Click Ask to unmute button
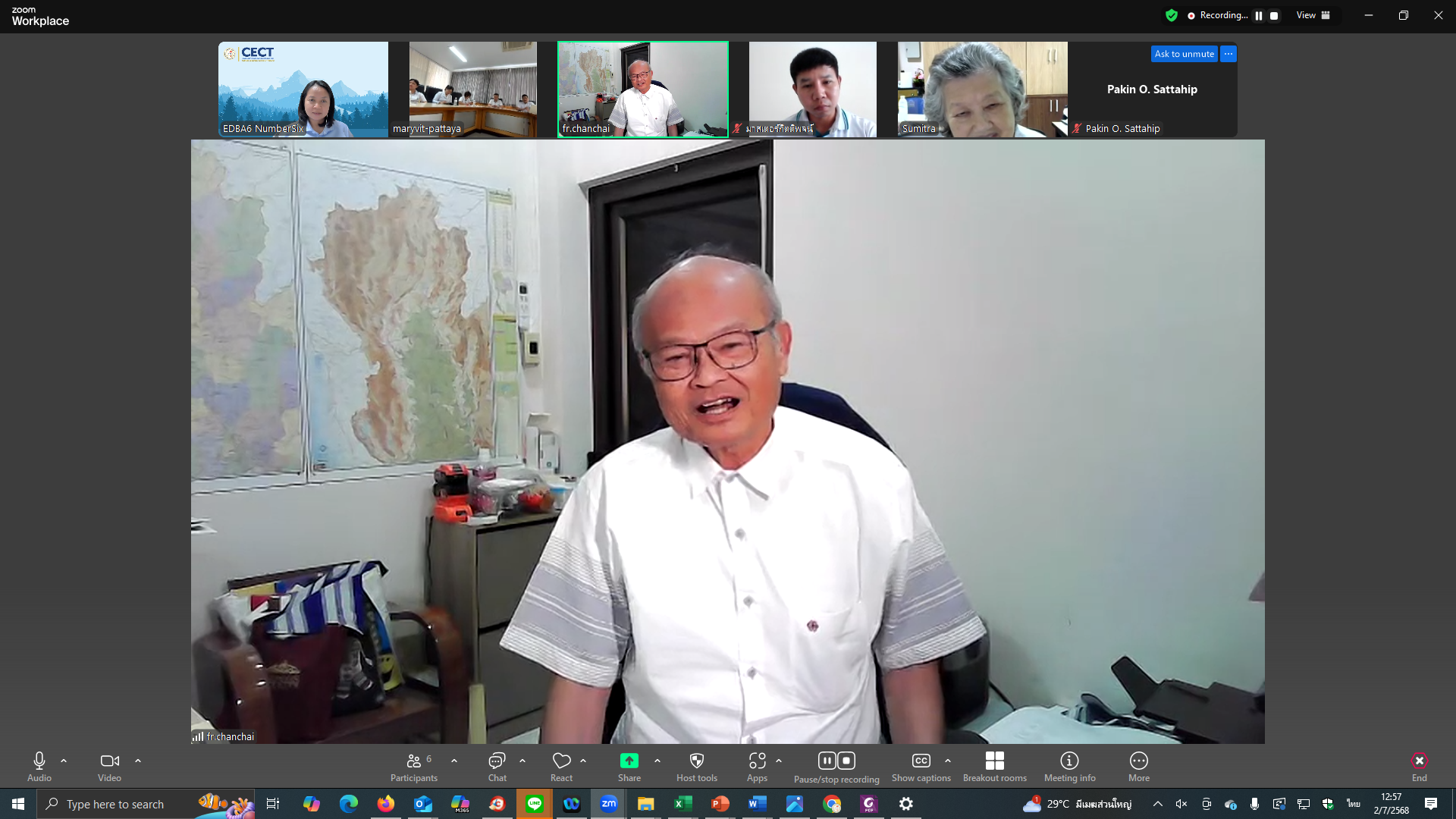Screen dimensions: 1456x819 tap(1184, 54)
